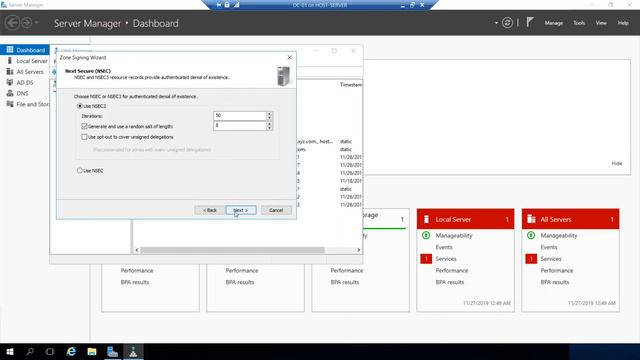Hide the welcome tile with the Hide link
Image resolution: width=640 pixels, height=360 pixels.
coord(617,163)
